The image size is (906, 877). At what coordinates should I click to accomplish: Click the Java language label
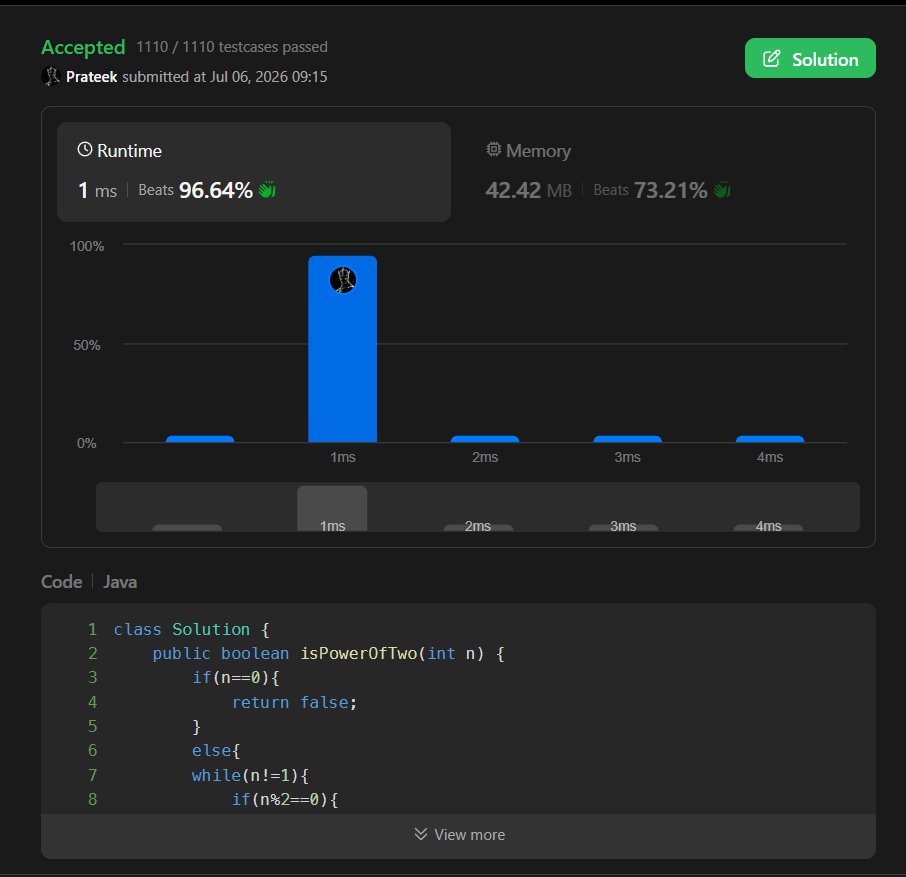pos(120,582)
